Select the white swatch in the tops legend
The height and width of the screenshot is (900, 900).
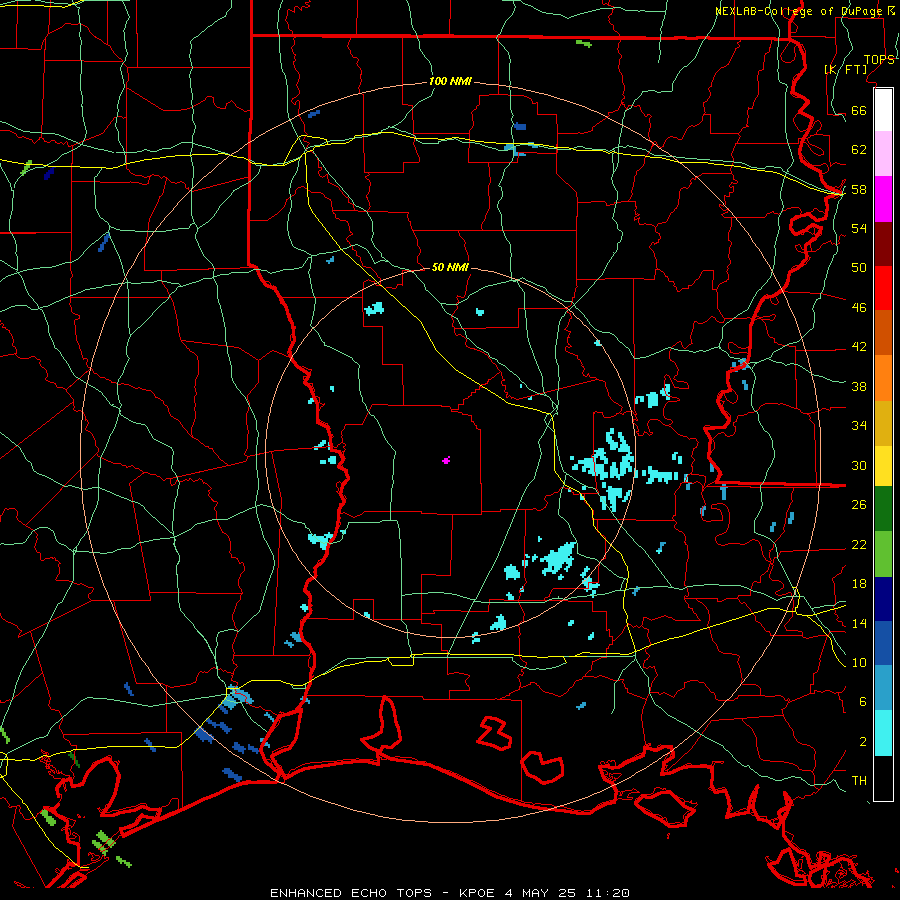tap(883, 110)
